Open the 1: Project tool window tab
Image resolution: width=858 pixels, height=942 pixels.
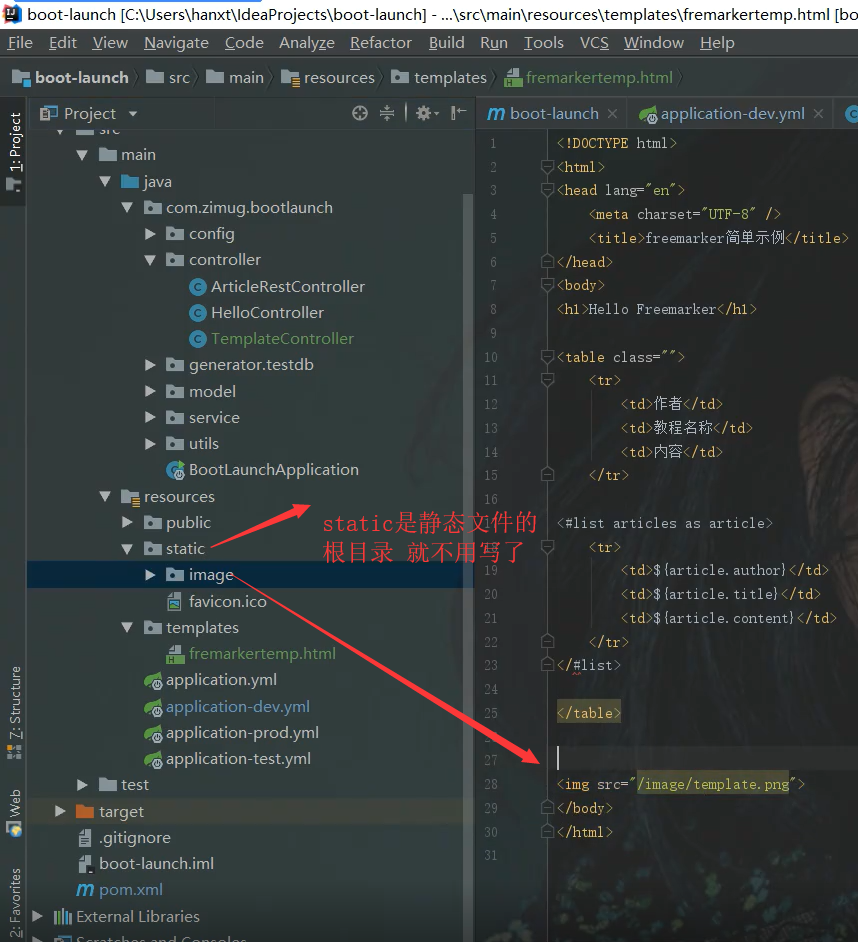point(14,151)
